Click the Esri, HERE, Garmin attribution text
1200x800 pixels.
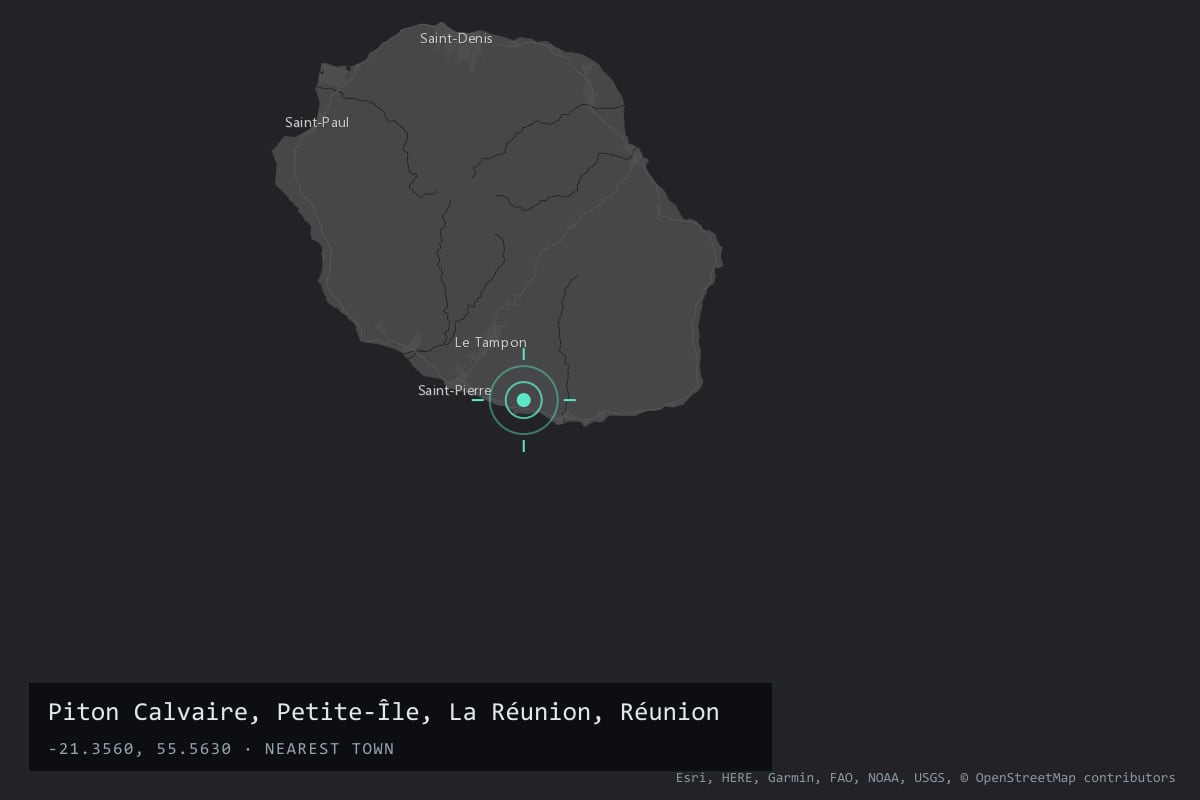(x=925, y=777)
